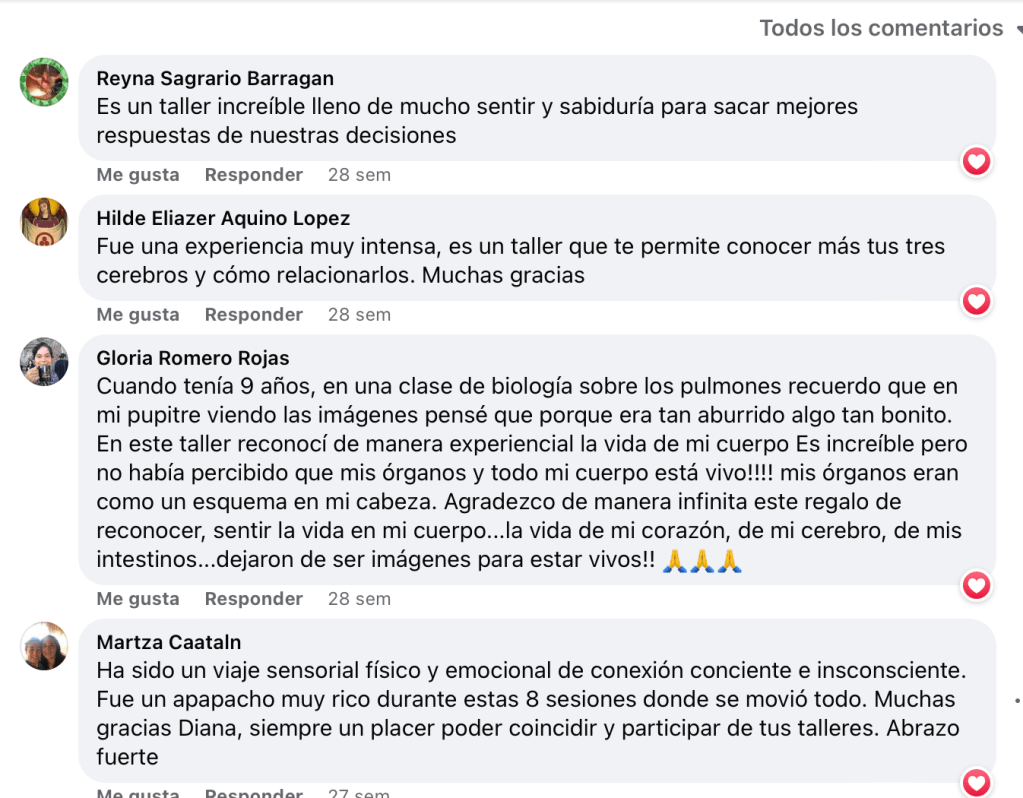
Task: Click Gloria Romero Rojas's profile avatar
Action: (44, 362)
